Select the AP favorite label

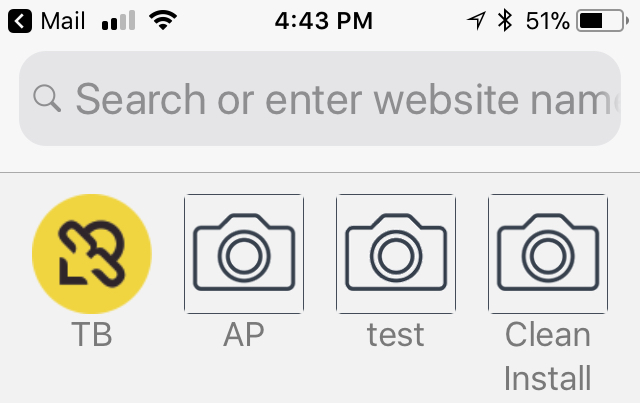[244, 334]
